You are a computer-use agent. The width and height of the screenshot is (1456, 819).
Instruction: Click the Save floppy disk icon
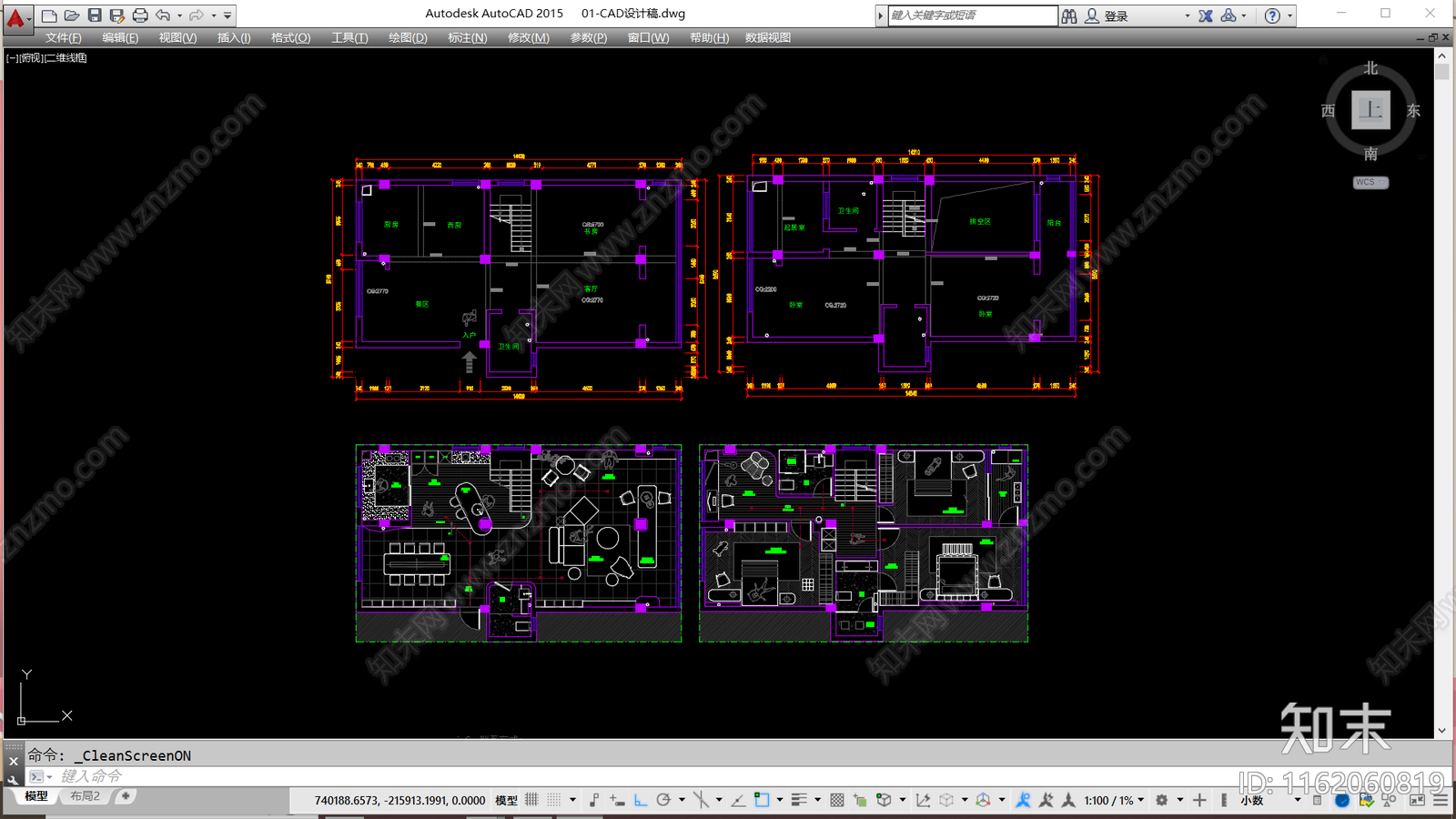(94, 15)
